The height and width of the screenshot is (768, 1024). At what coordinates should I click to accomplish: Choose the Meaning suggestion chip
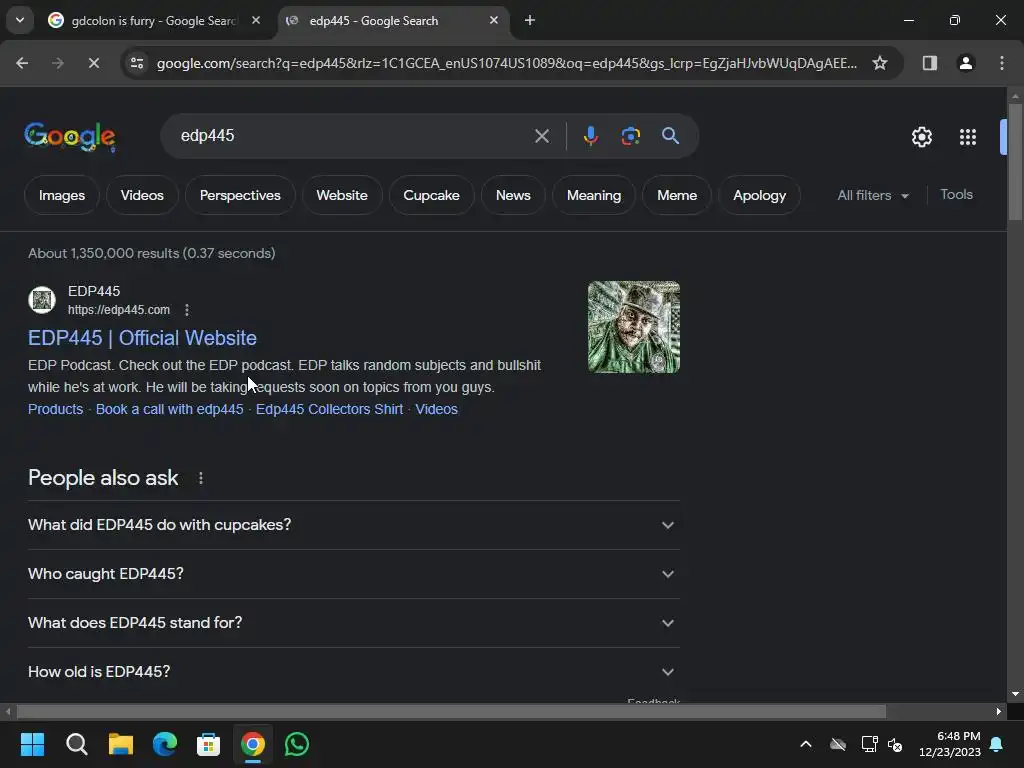click(x=594, y=195)
